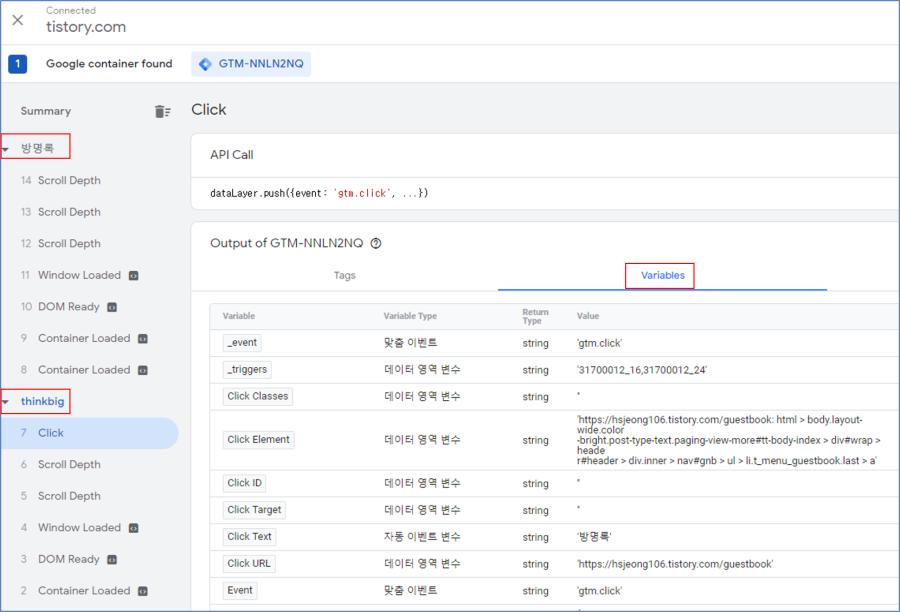Click the API Call section heading
The image size is (900, 612).
coord(232,155)
